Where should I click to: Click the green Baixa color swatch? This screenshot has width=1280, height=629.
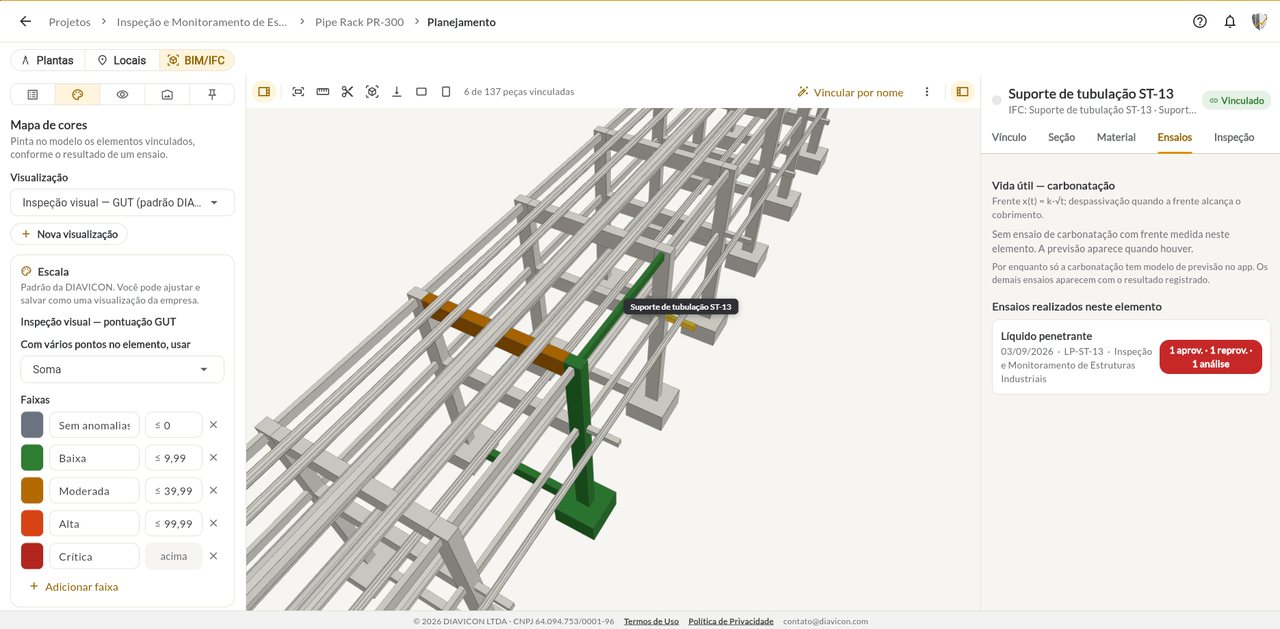pyautogui.click(x=32, y=458)
